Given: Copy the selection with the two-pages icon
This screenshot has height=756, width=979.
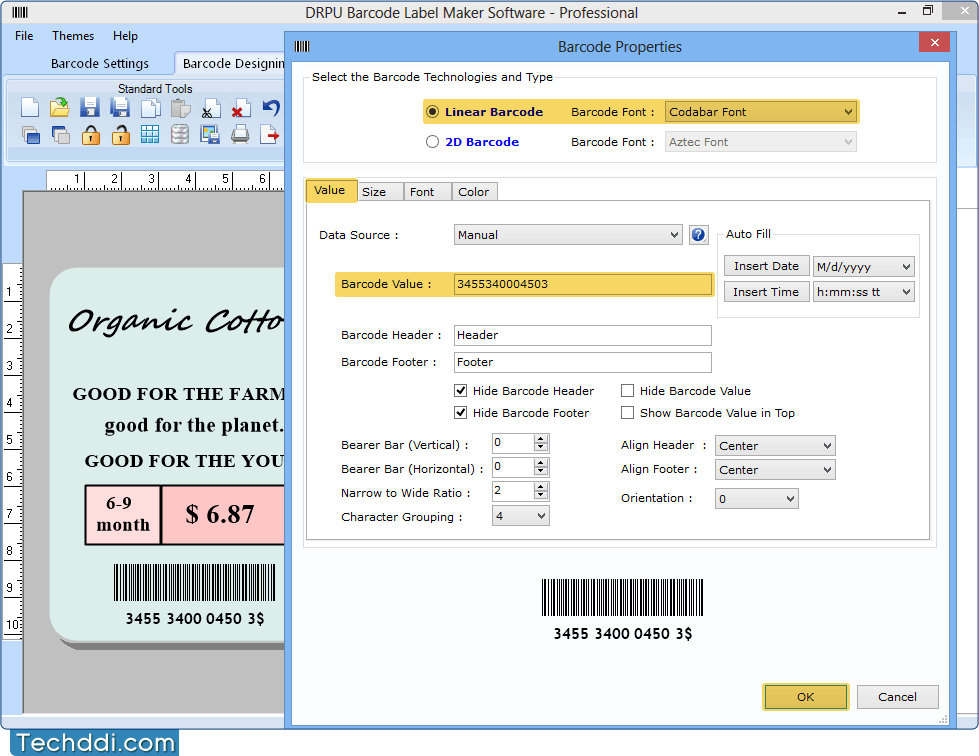Looking at the screenshot, I should [150, 107].
